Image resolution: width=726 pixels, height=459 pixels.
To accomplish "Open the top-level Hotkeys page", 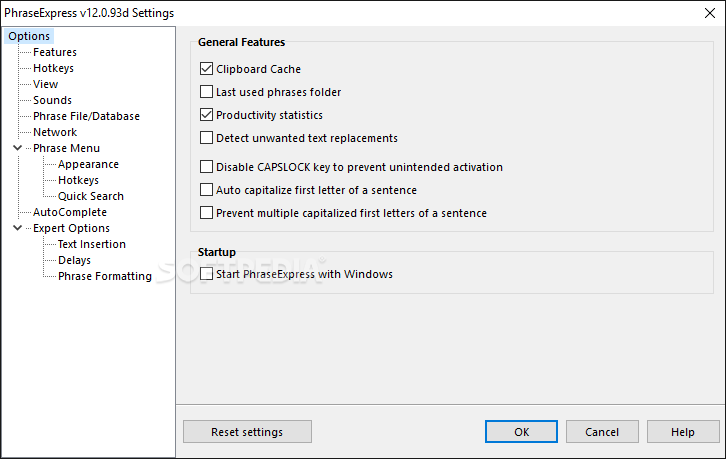I will [53, 68].
